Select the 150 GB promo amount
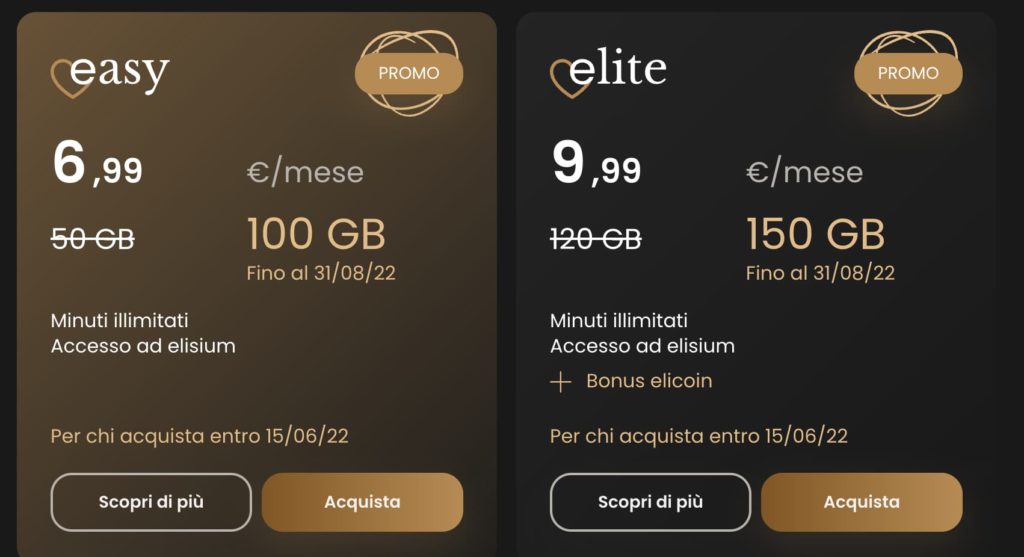The width and height of the screenshot is (1024, 557). 815,234
